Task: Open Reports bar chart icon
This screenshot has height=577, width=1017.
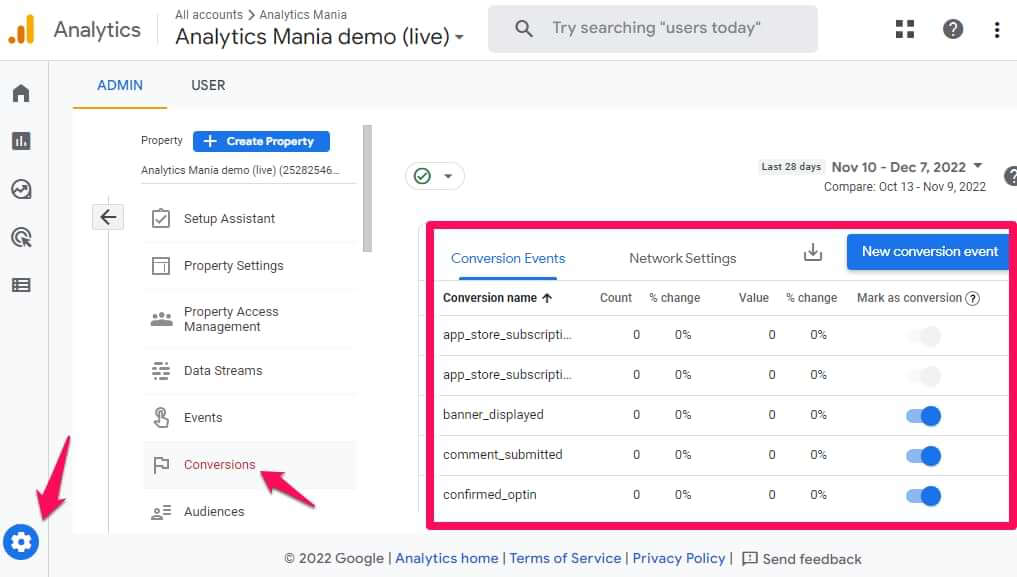Action: point(21,141)
